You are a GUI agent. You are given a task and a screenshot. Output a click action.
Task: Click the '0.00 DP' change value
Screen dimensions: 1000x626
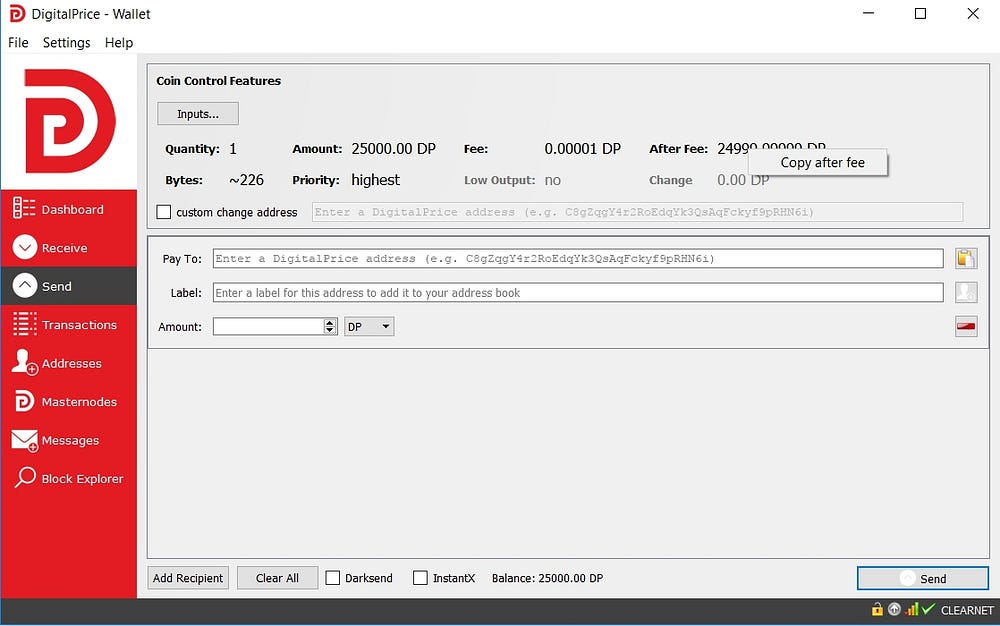coord(743,180)
